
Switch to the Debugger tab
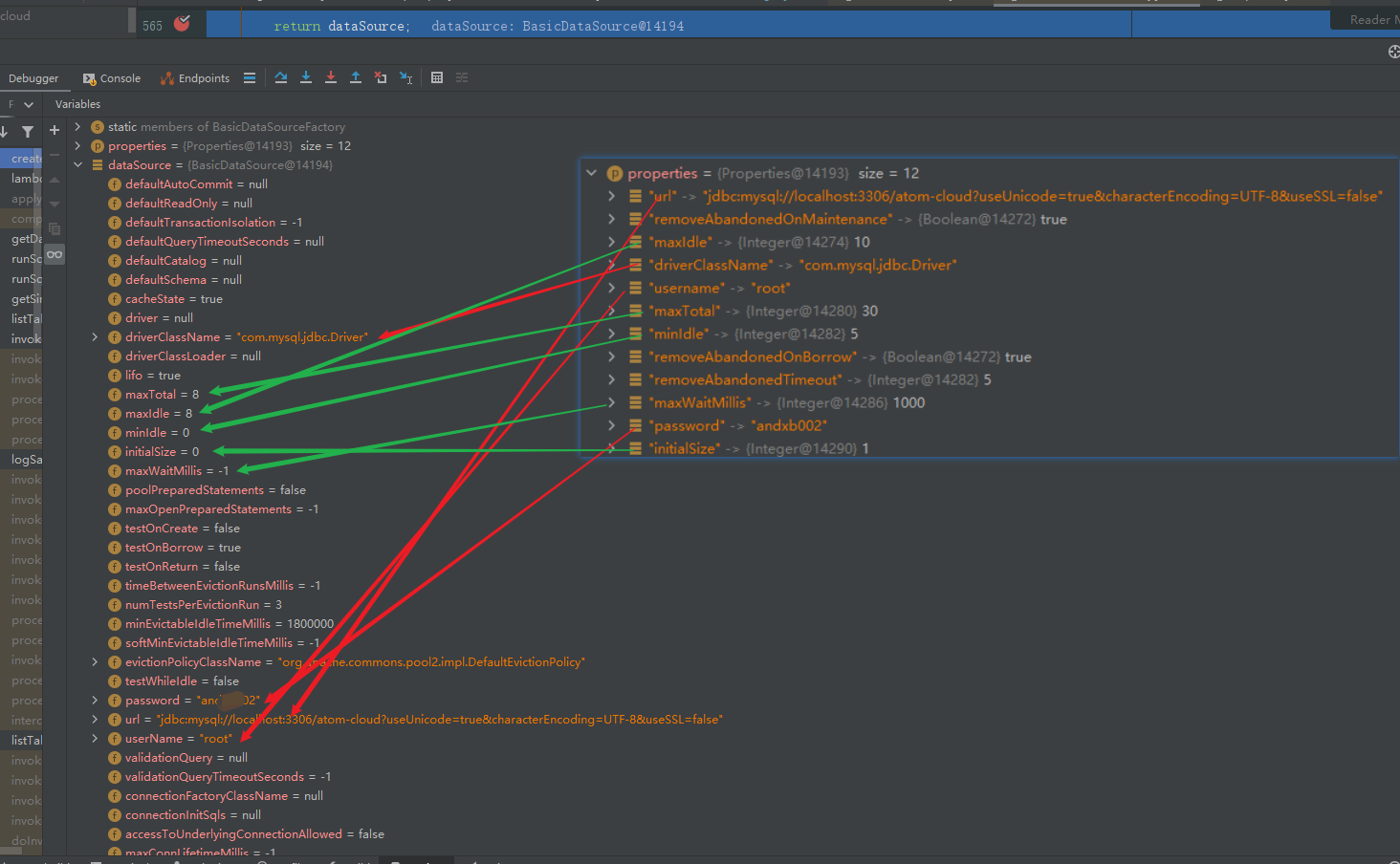coord(33,78)
